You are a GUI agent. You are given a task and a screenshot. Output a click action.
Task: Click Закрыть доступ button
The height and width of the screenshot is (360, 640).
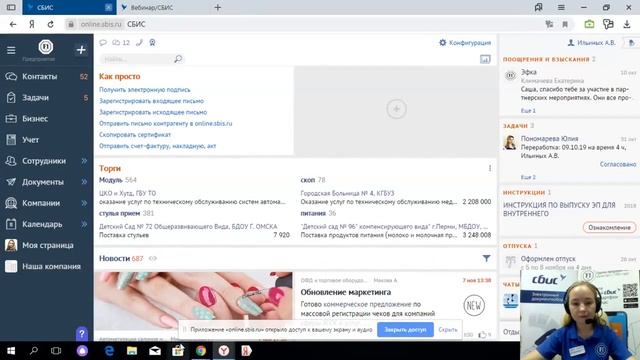[405, 329]
